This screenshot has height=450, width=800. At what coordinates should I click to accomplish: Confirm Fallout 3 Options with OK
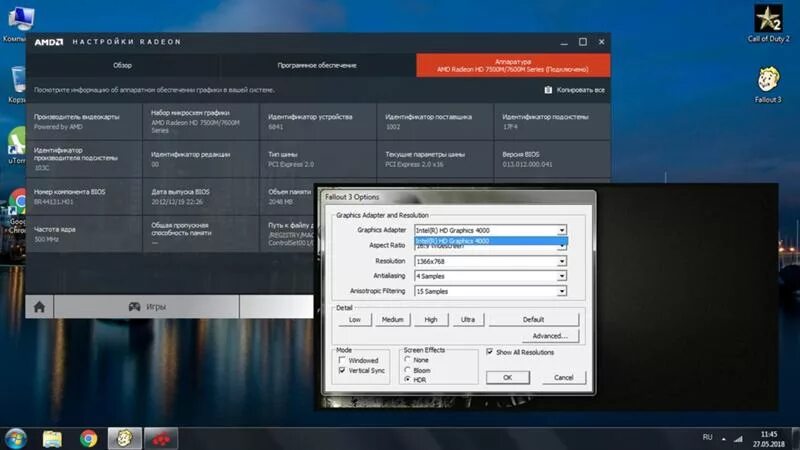(508, 378)
